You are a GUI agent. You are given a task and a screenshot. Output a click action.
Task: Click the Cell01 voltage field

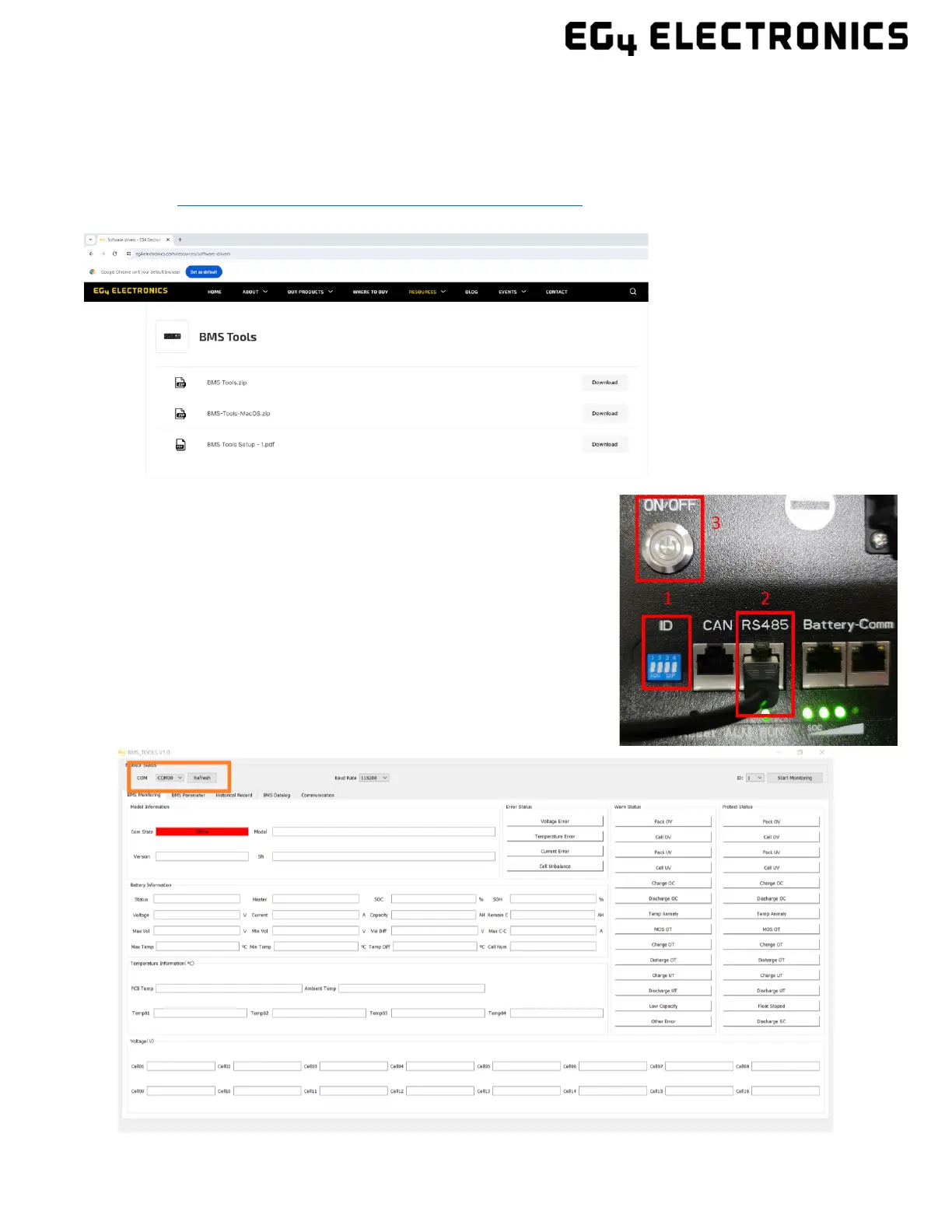point(180,1066)
